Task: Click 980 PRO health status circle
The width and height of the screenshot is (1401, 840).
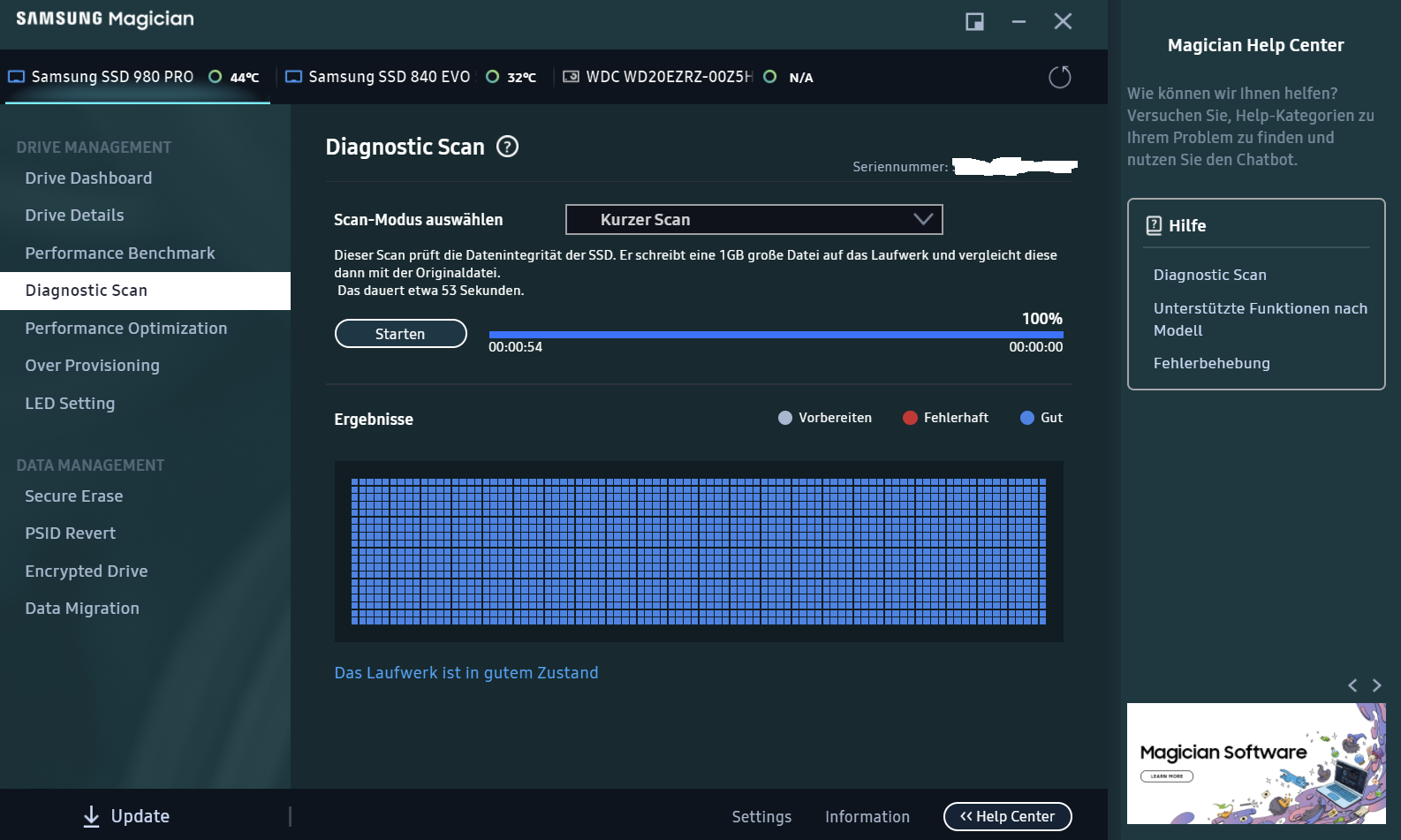Action: [x=215, y=77]
